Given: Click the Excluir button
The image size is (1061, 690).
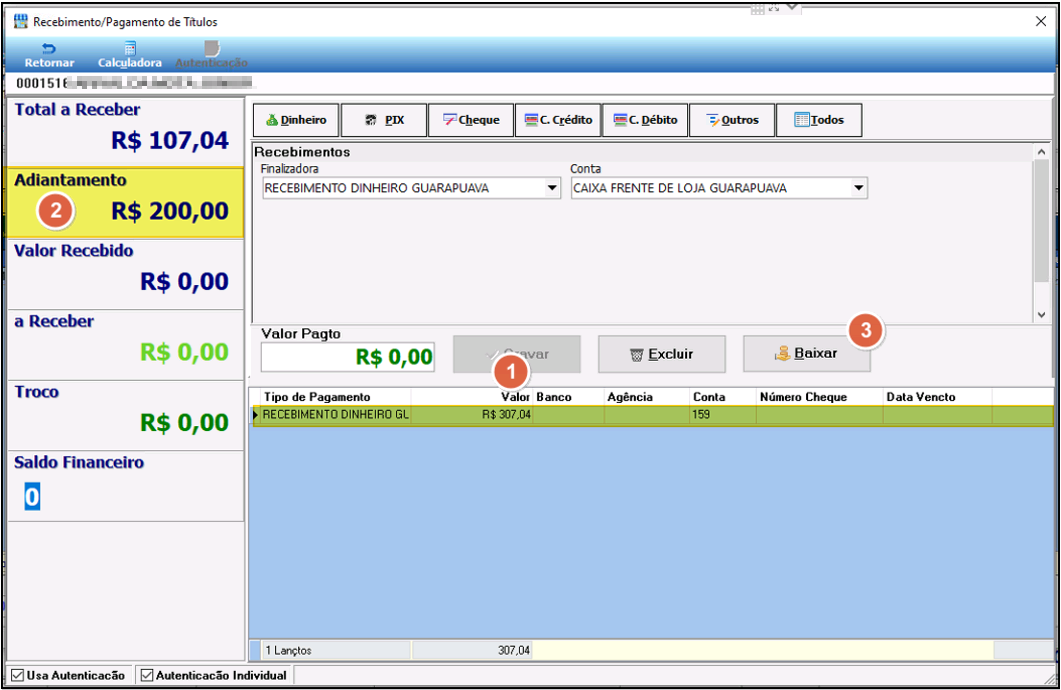Looking at the screenshot, I should click(x=662, y=354).
